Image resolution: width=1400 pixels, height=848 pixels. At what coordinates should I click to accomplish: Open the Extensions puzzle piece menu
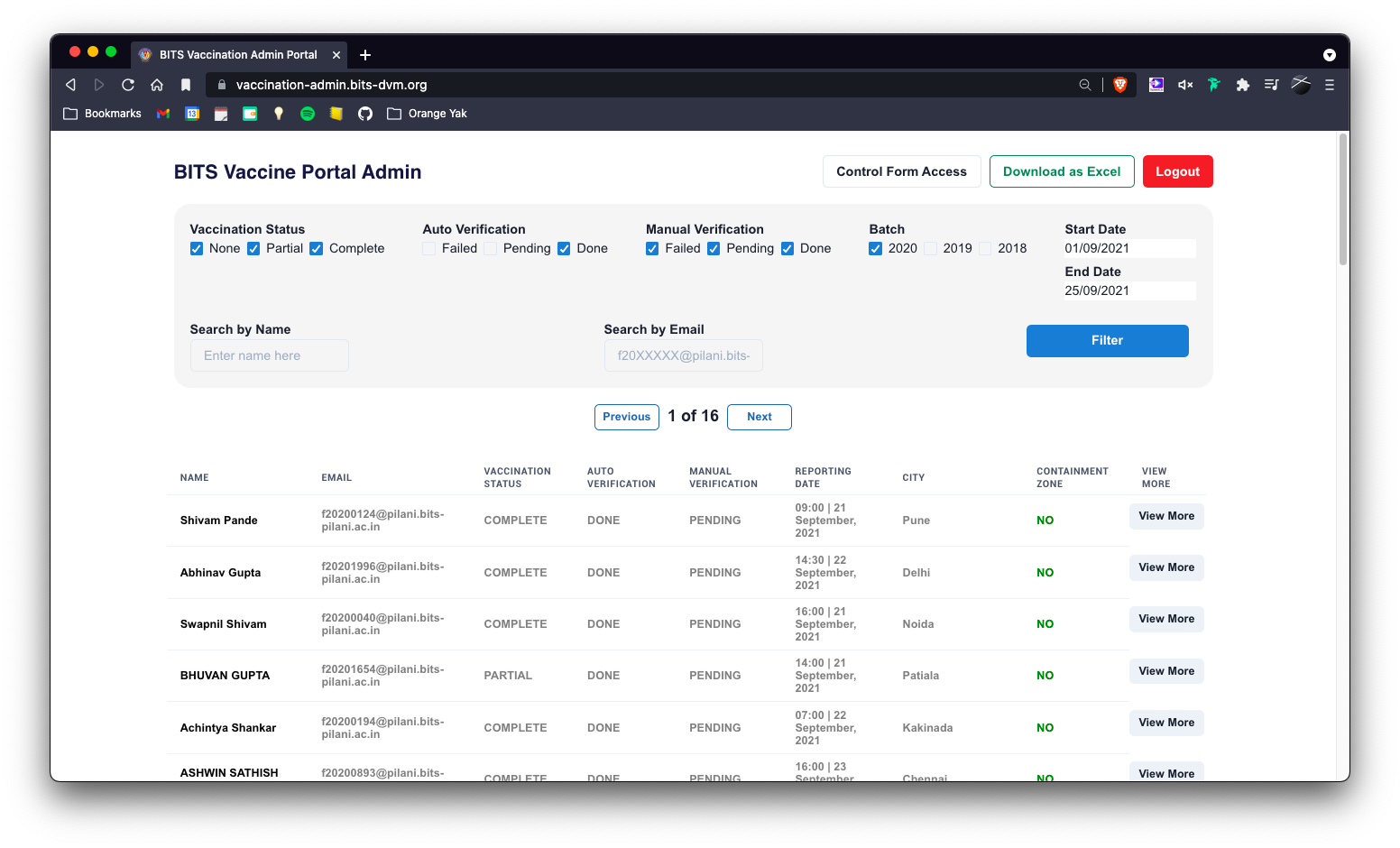point(1243,85)
